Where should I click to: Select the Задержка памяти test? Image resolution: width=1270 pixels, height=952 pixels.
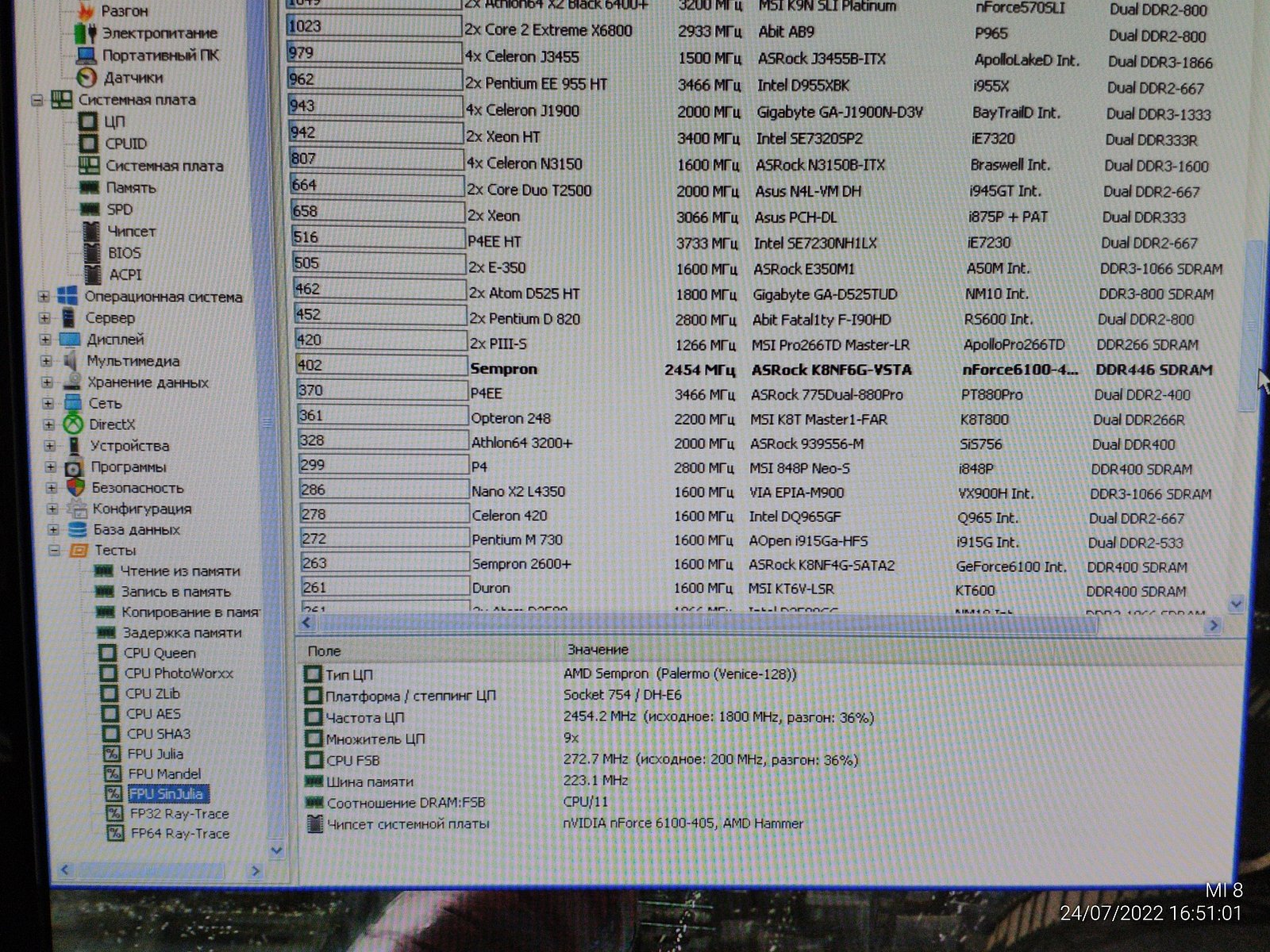coord(182,633)
